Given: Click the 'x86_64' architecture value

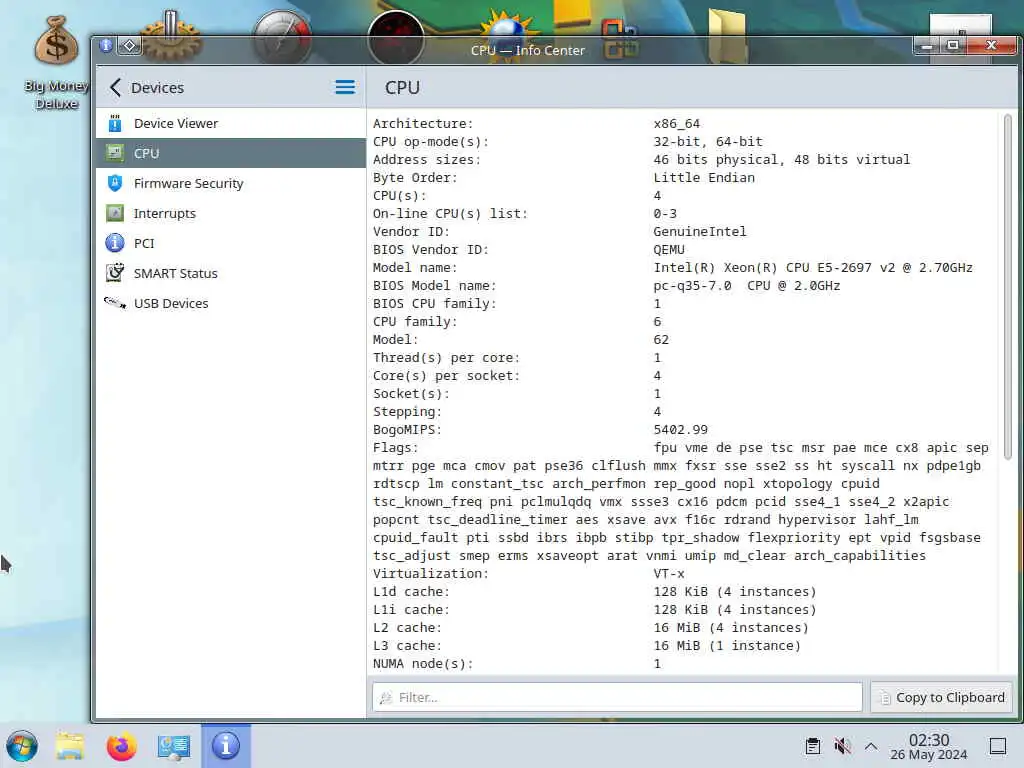Looking at the screenshot, I should click(x=677, y=123).
